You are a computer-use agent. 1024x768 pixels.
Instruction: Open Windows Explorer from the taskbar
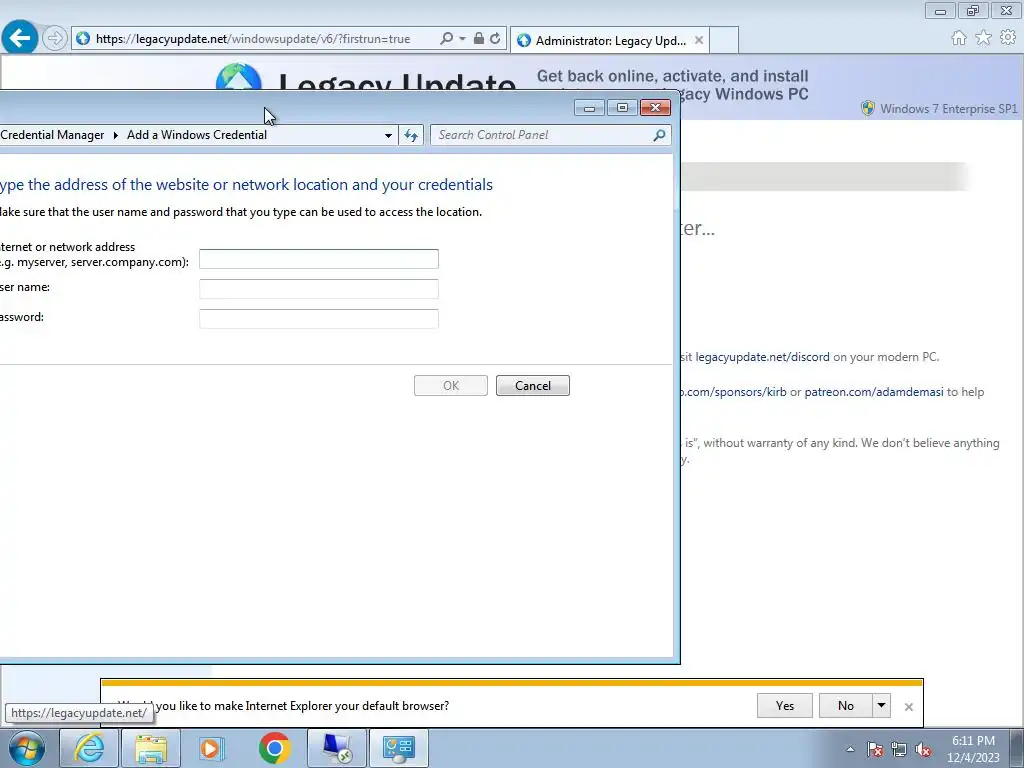coord(151,748)
